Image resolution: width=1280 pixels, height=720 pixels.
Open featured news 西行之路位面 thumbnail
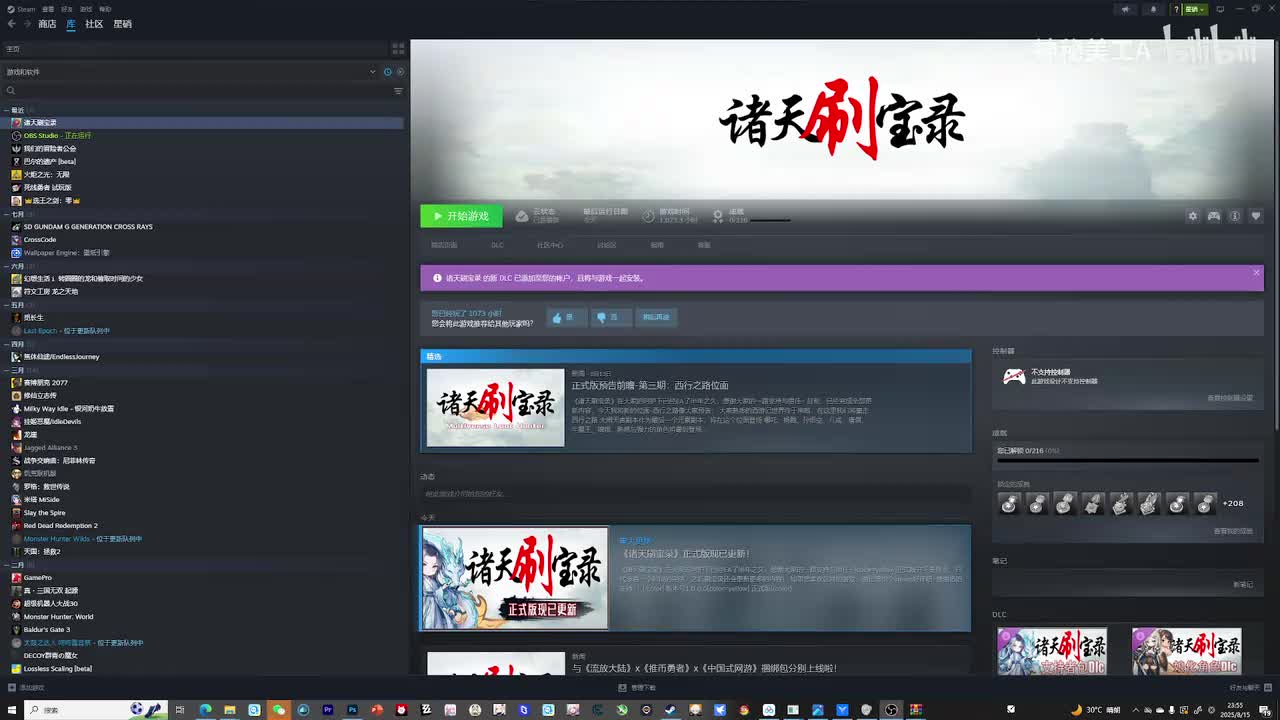[x=496, y=407]
